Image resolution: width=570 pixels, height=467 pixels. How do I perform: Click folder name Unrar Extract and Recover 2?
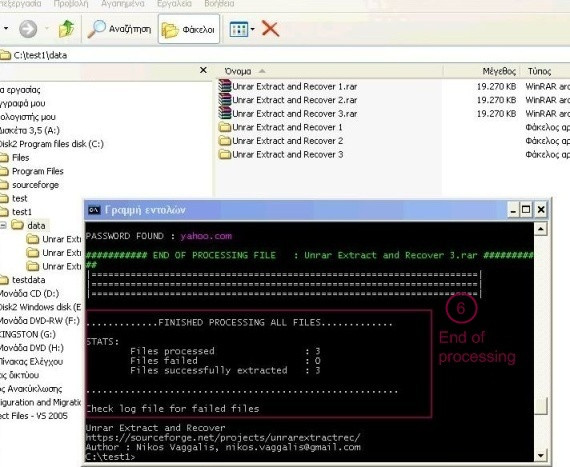288,141
